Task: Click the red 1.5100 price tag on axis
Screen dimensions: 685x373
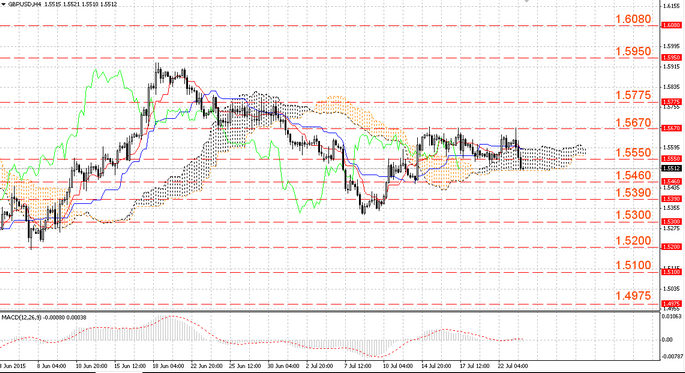Action: point(671,272)
